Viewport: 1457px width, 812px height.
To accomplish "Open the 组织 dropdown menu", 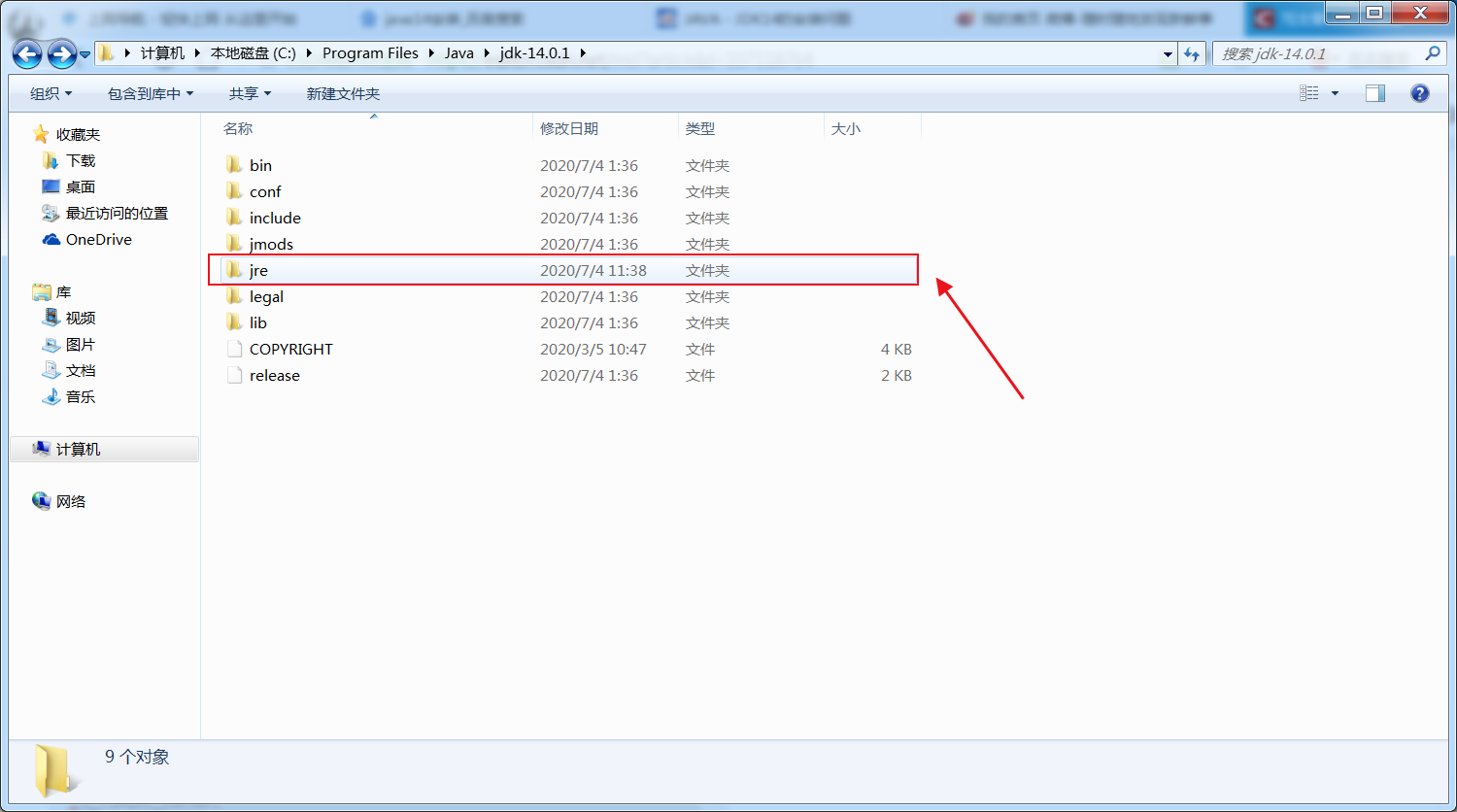I will pos(51,92).
